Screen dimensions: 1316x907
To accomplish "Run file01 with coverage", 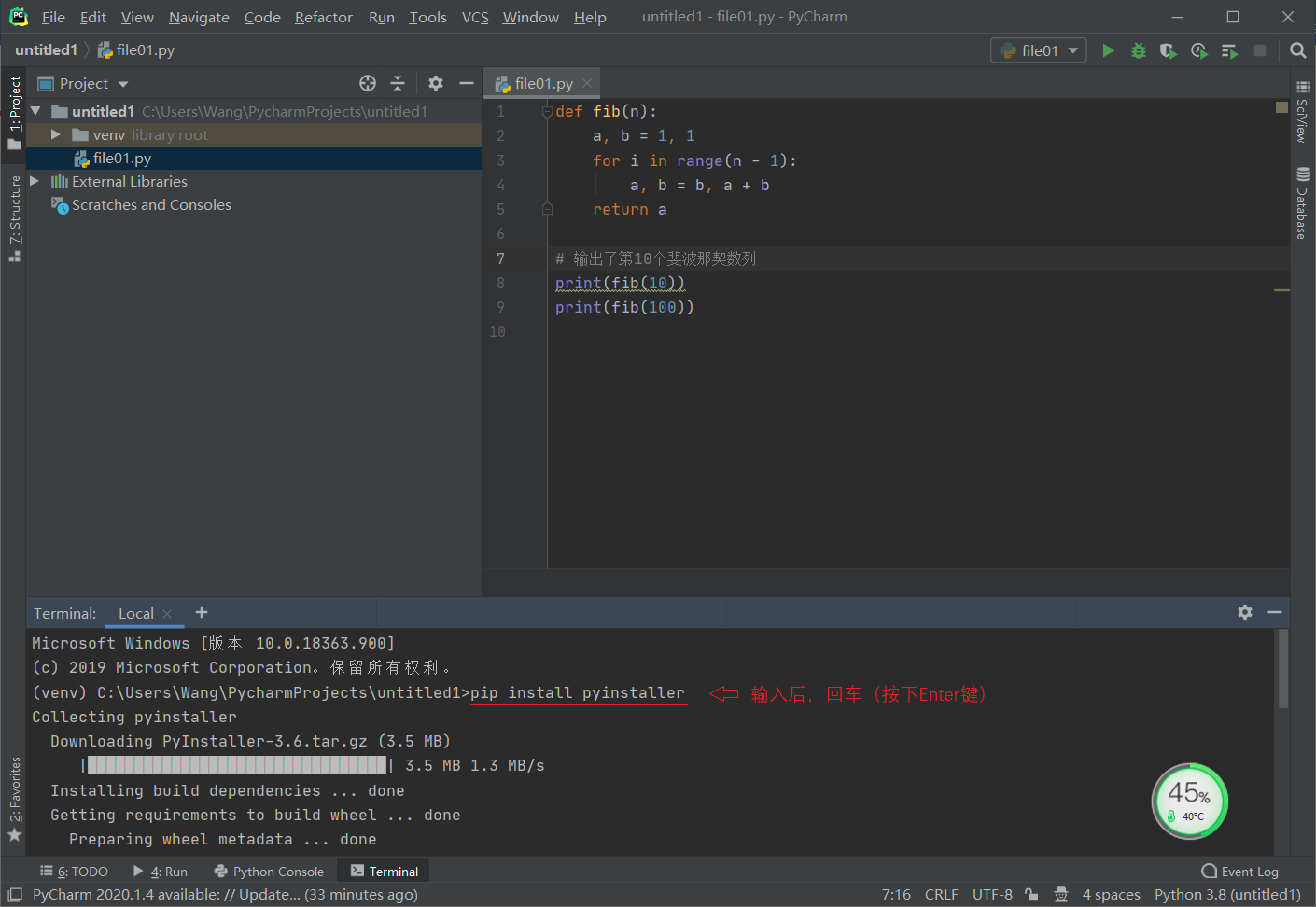I will [x=1168, y=50].
